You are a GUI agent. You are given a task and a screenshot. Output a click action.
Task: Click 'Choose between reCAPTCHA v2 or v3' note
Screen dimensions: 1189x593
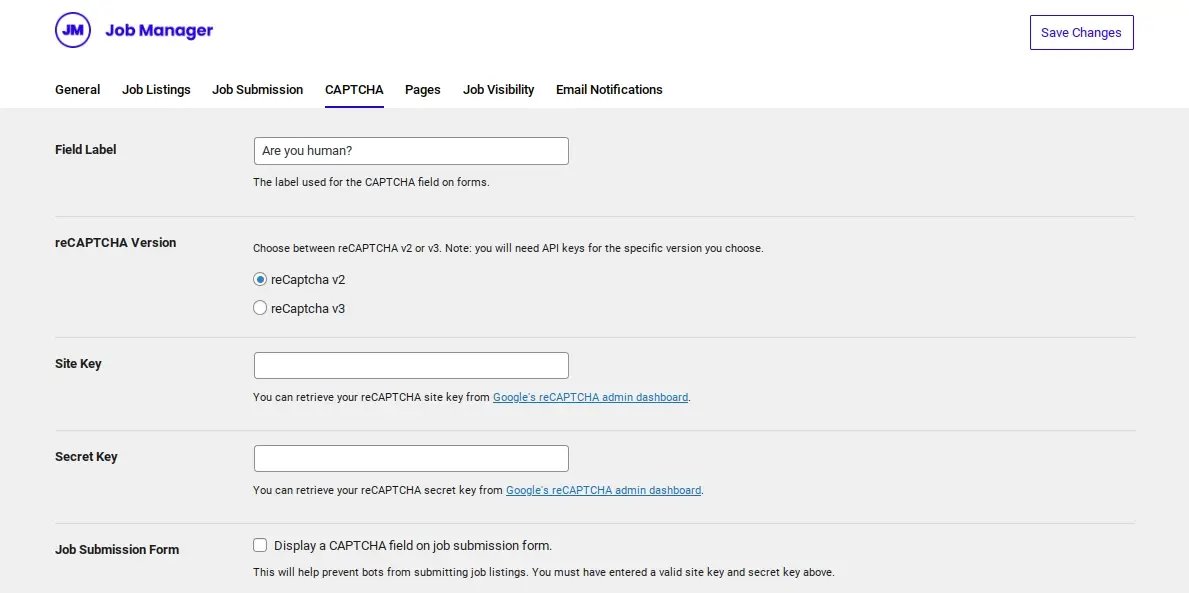(x=508, y=248)
